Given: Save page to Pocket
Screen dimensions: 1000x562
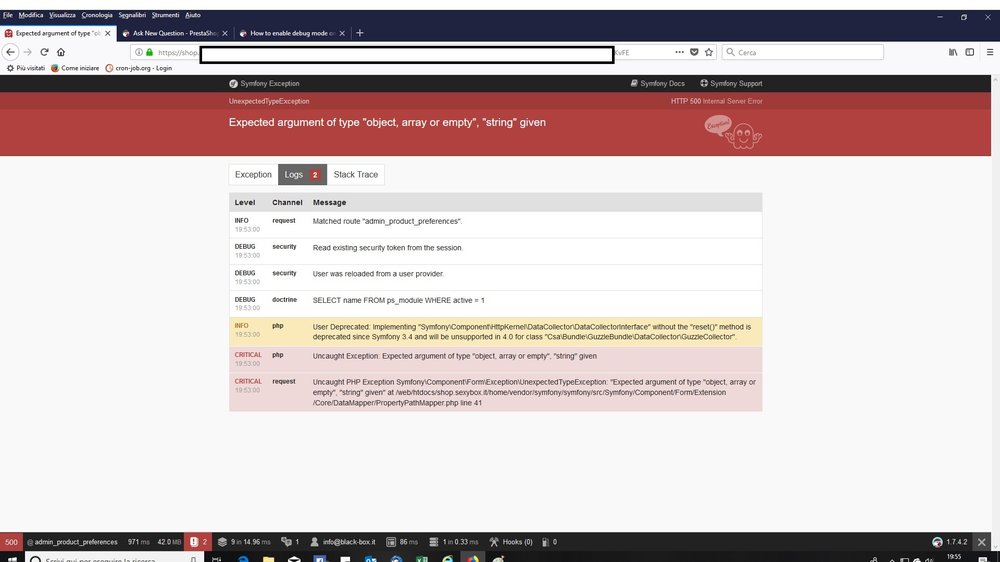Looking at the screenshot, I should tap(694, 52).
